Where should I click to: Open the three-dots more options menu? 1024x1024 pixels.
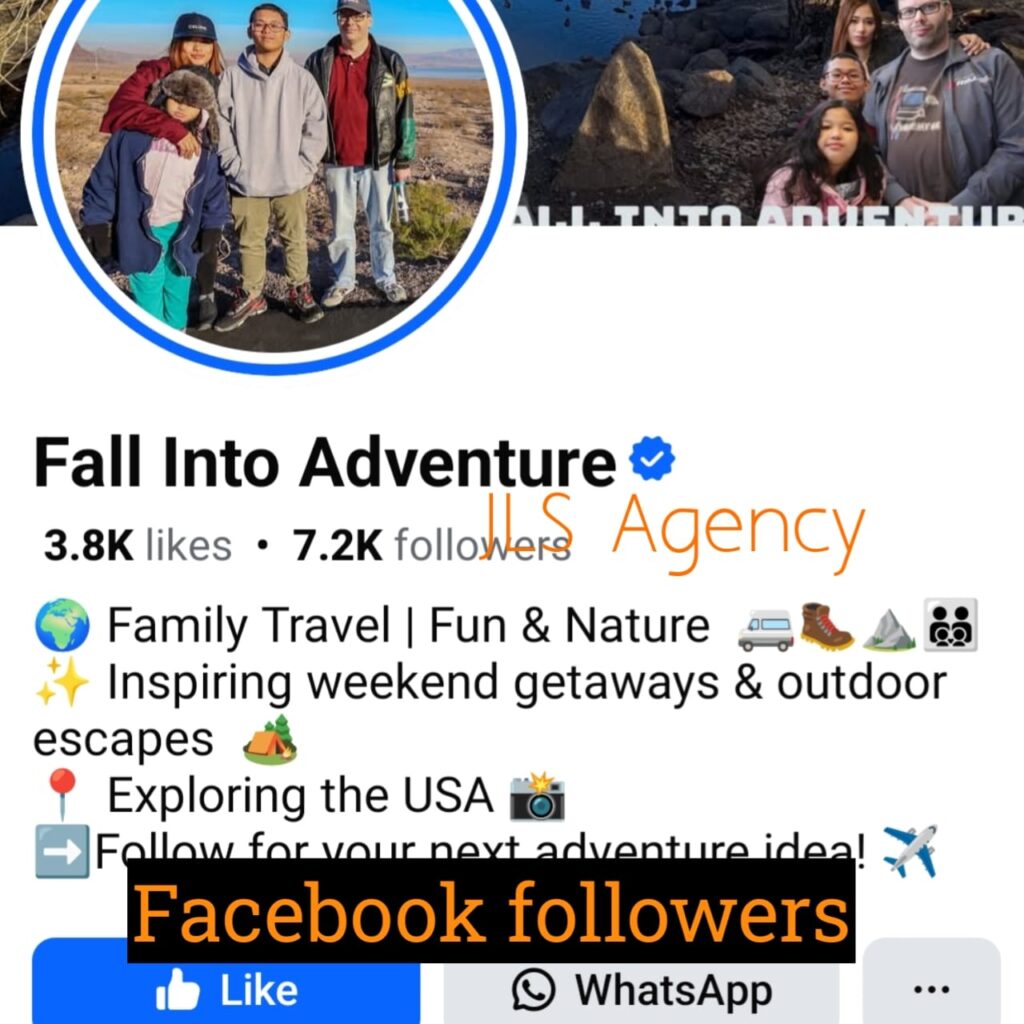[x=931, y=989]
